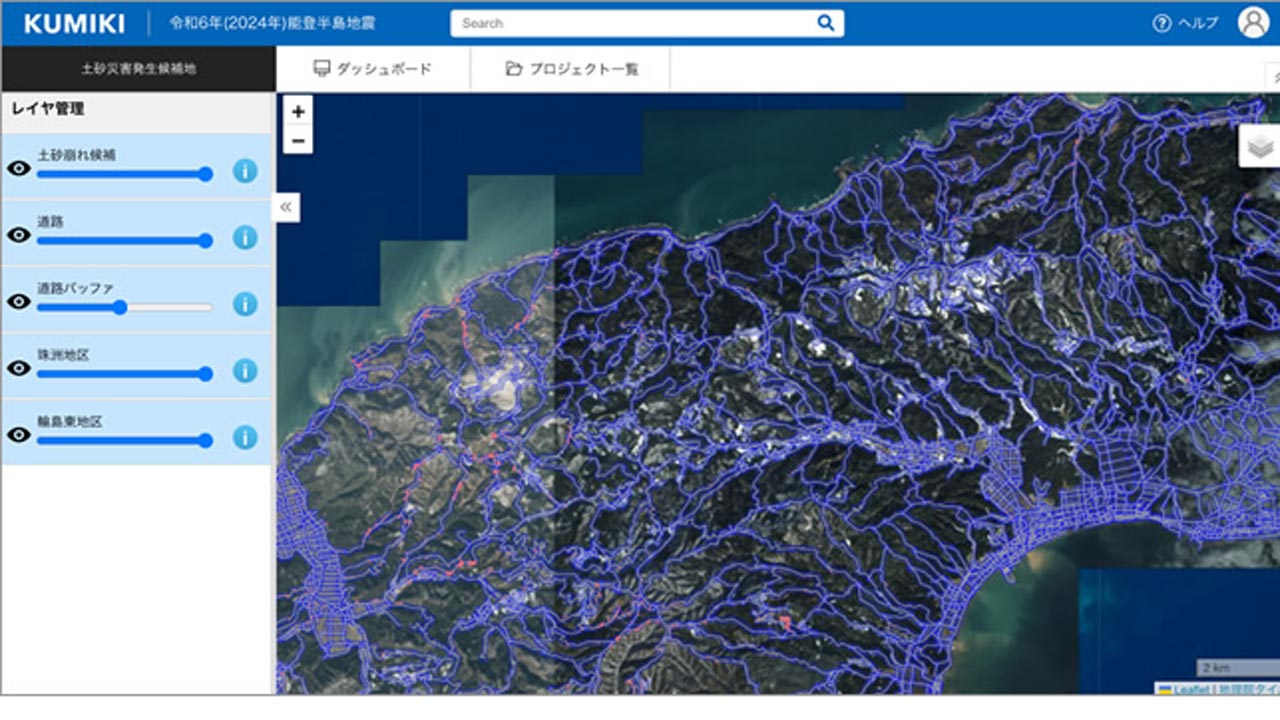1280x720 pixels.
Task: Open info for the 道路バッファ layer
Action: coord(244,304)
